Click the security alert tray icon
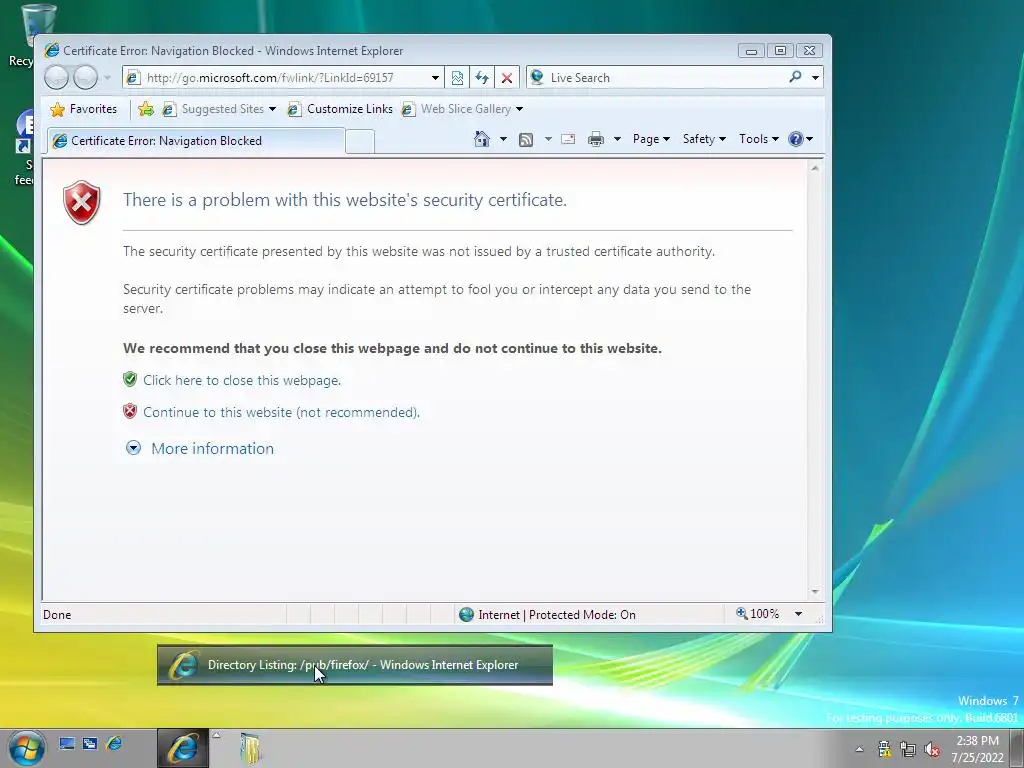 click(884, 749)
